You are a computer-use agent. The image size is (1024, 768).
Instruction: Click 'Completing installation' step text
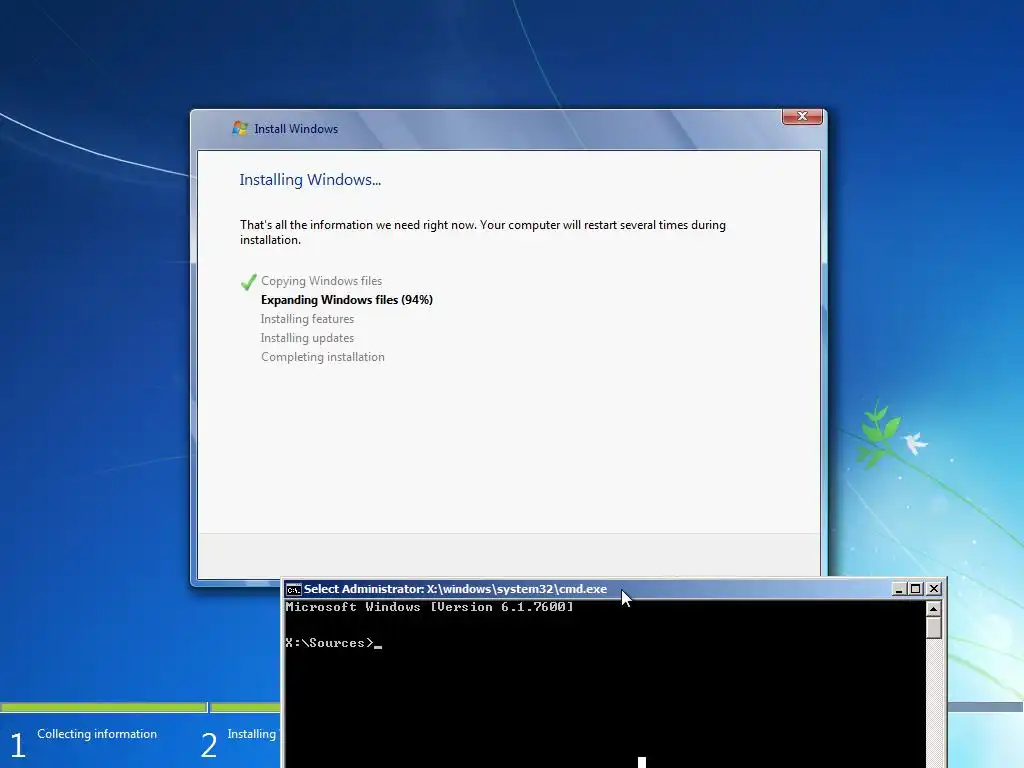(323, 357)
